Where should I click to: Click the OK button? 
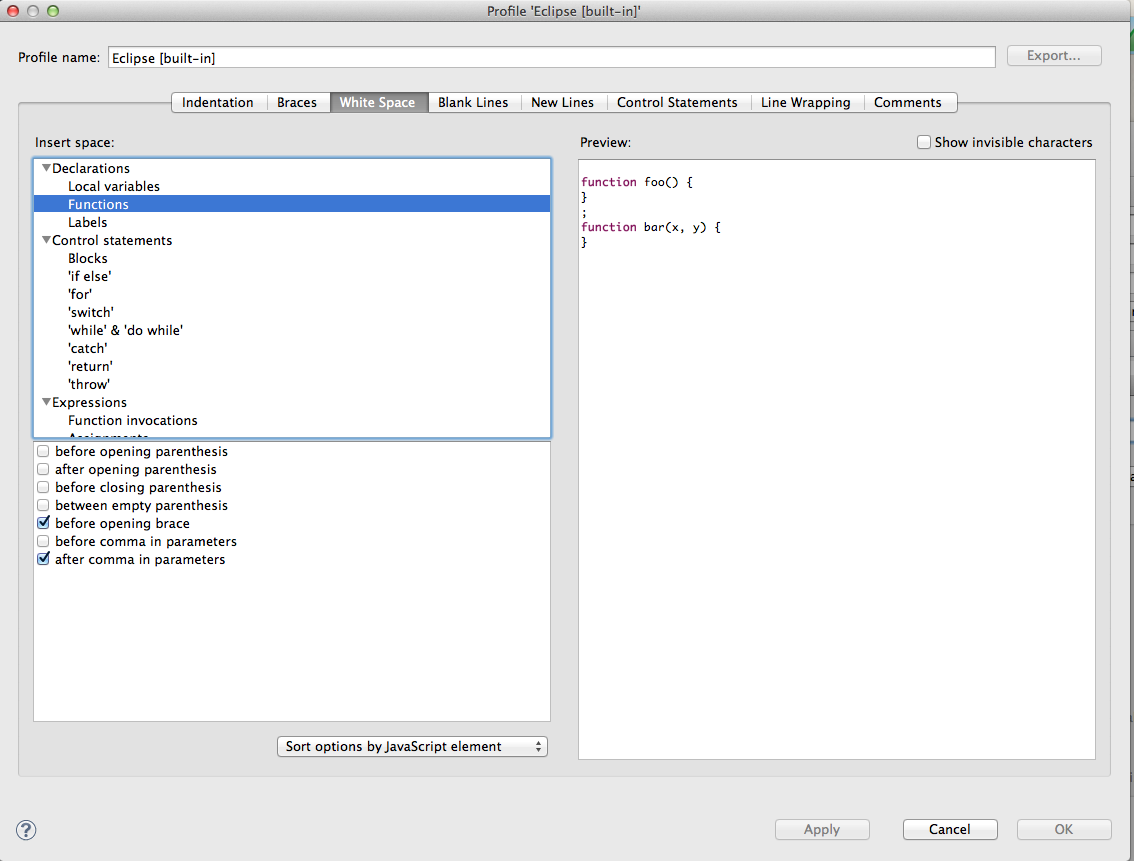tap(1063, 829)
